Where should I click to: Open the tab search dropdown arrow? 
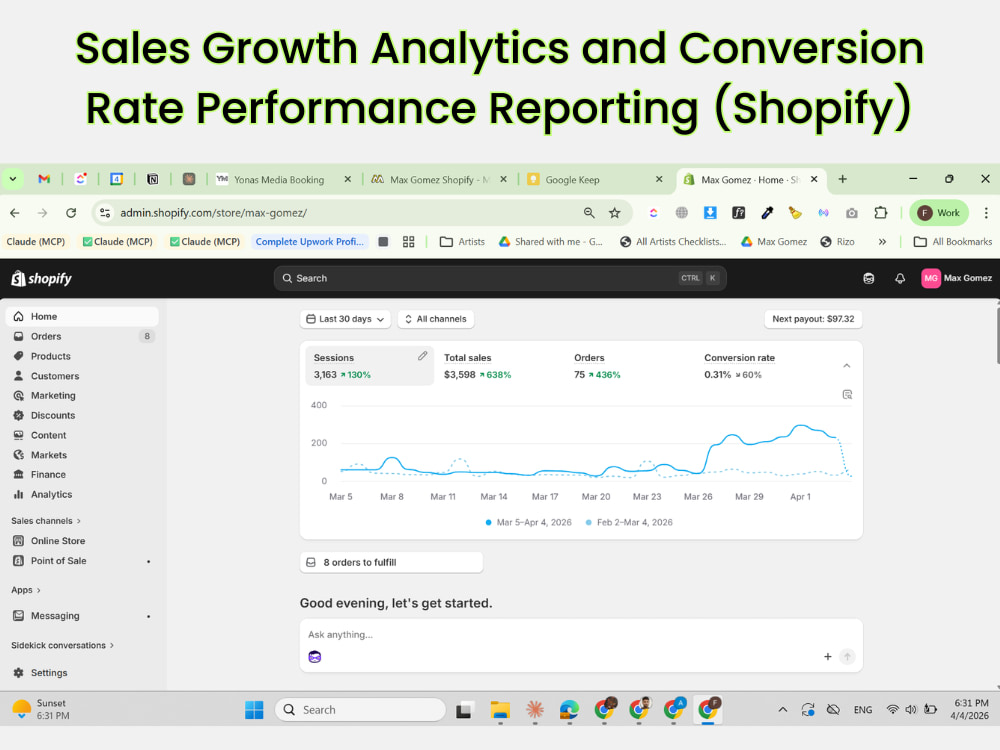click(x=13, y=179)
